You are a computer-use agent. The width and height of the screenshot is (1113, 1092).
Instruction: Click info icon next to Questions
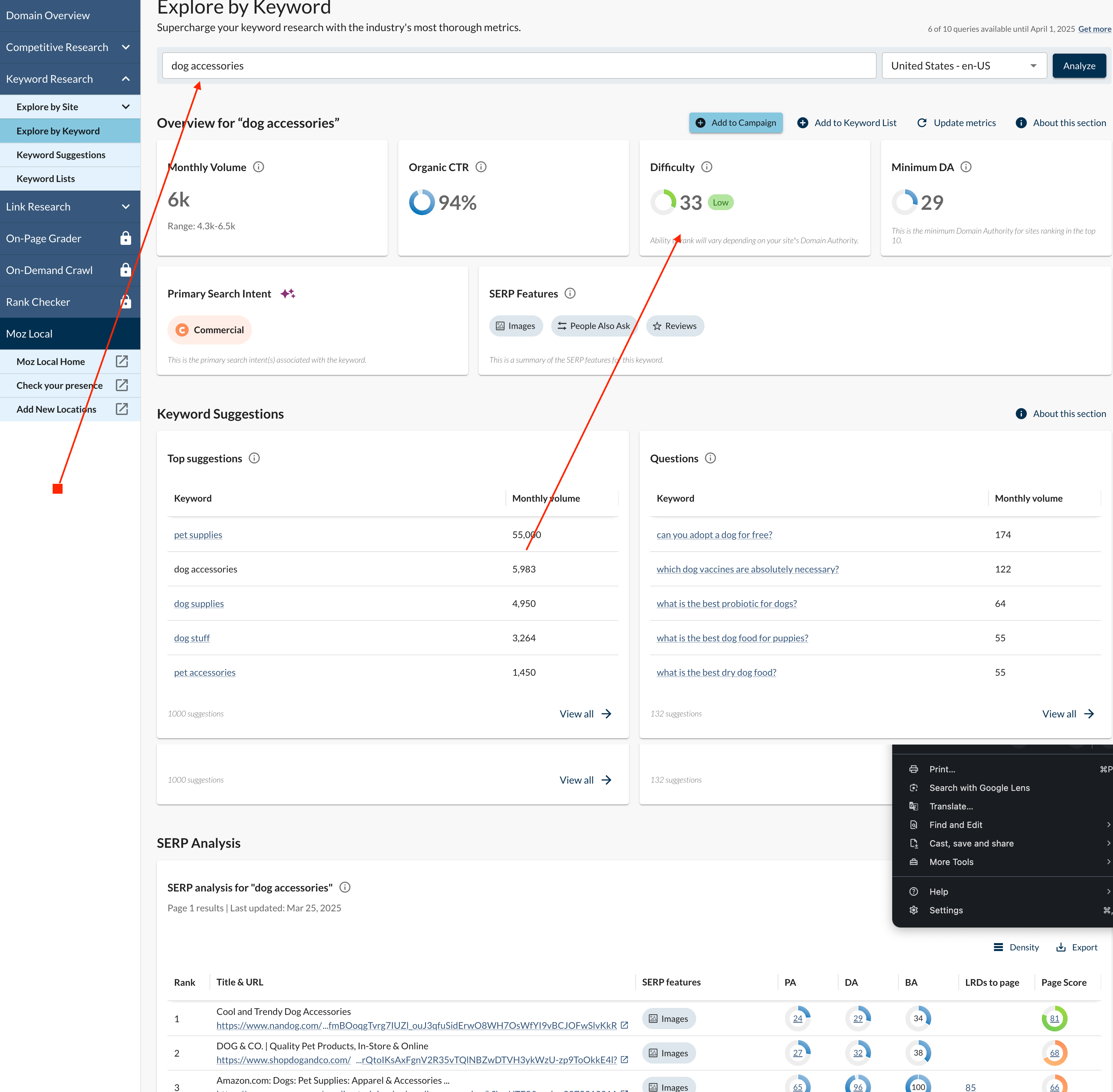(710, 458)
